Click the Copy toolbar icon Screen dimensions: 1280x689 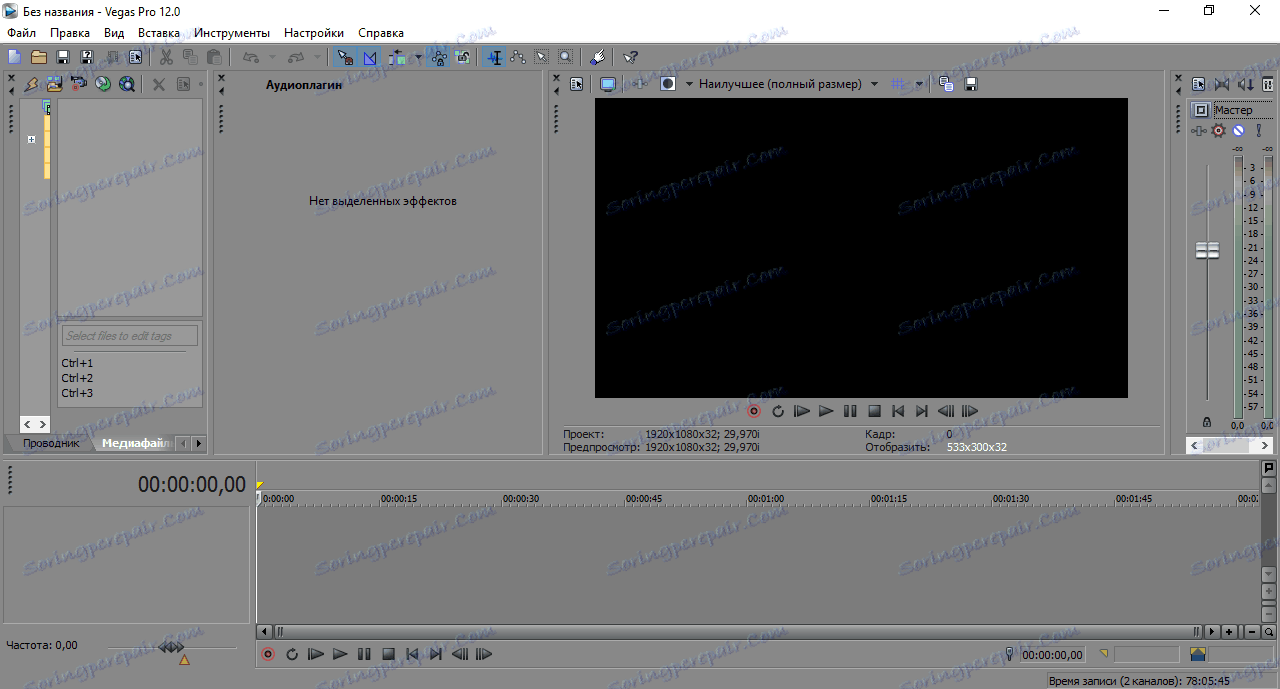tap(190, 57)
